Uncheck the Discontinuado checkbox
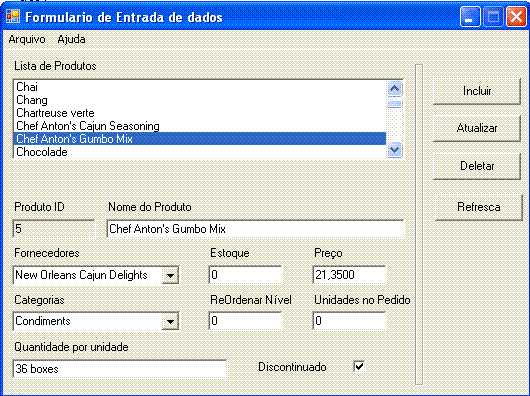This screenshot has width=530, height=396. pos(359,366)
